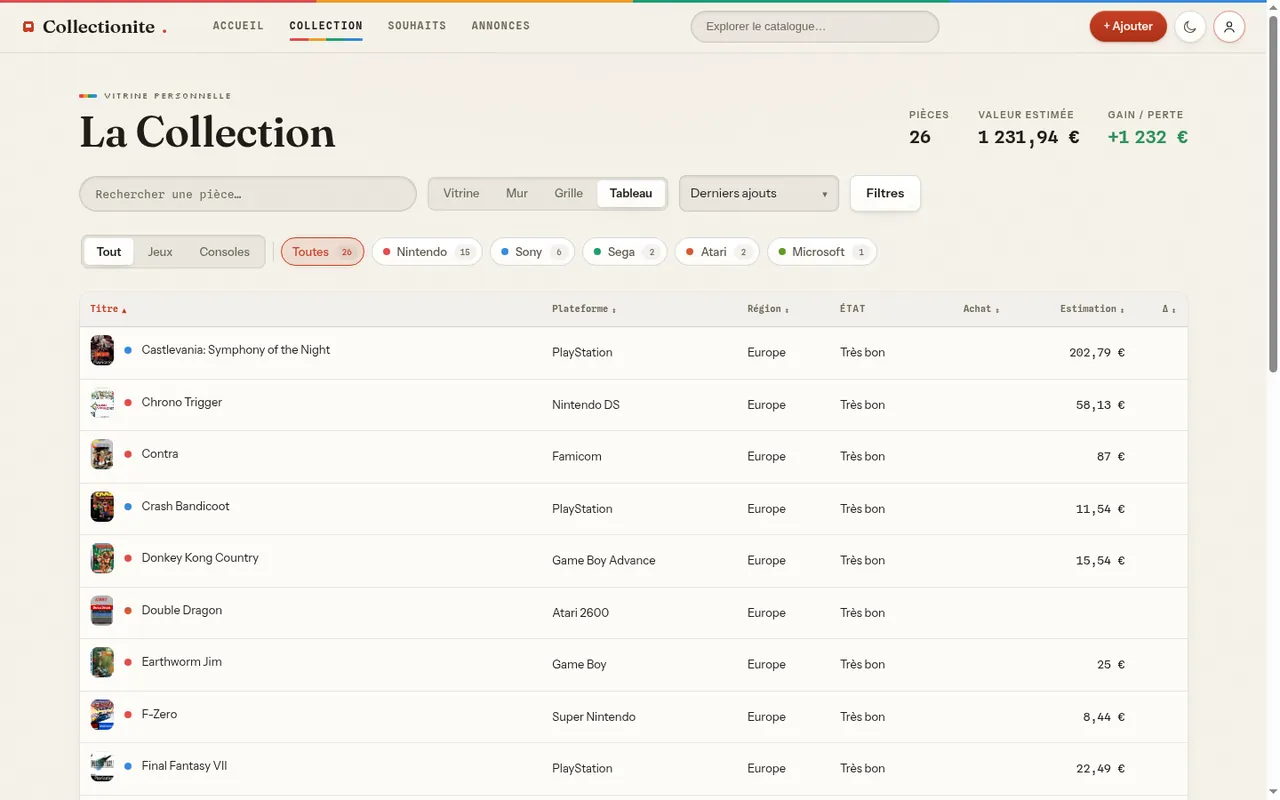Filter by Atari chip
1280x800 pixels.
pyautogui.click(x=717, y=252)
